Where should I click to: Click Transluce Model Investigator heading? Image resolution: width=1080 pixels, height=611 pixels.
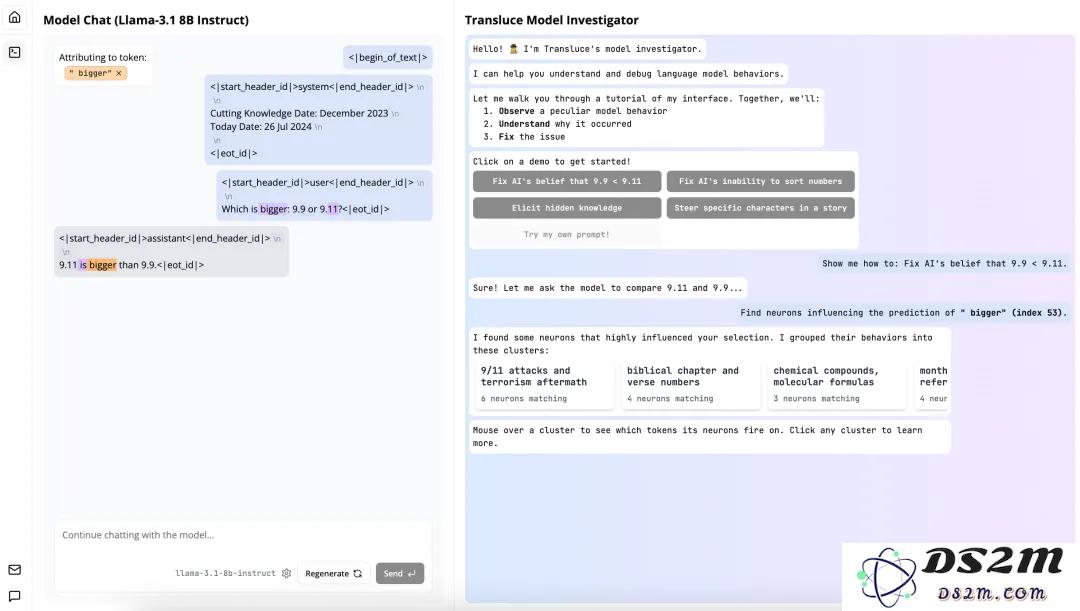(552, 20)
